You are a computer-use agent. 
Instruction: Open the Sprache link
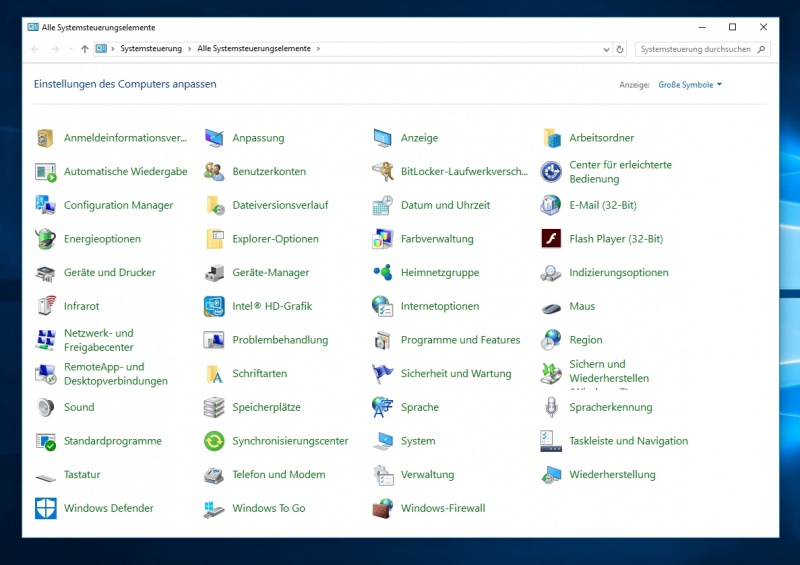coord(419,407)
